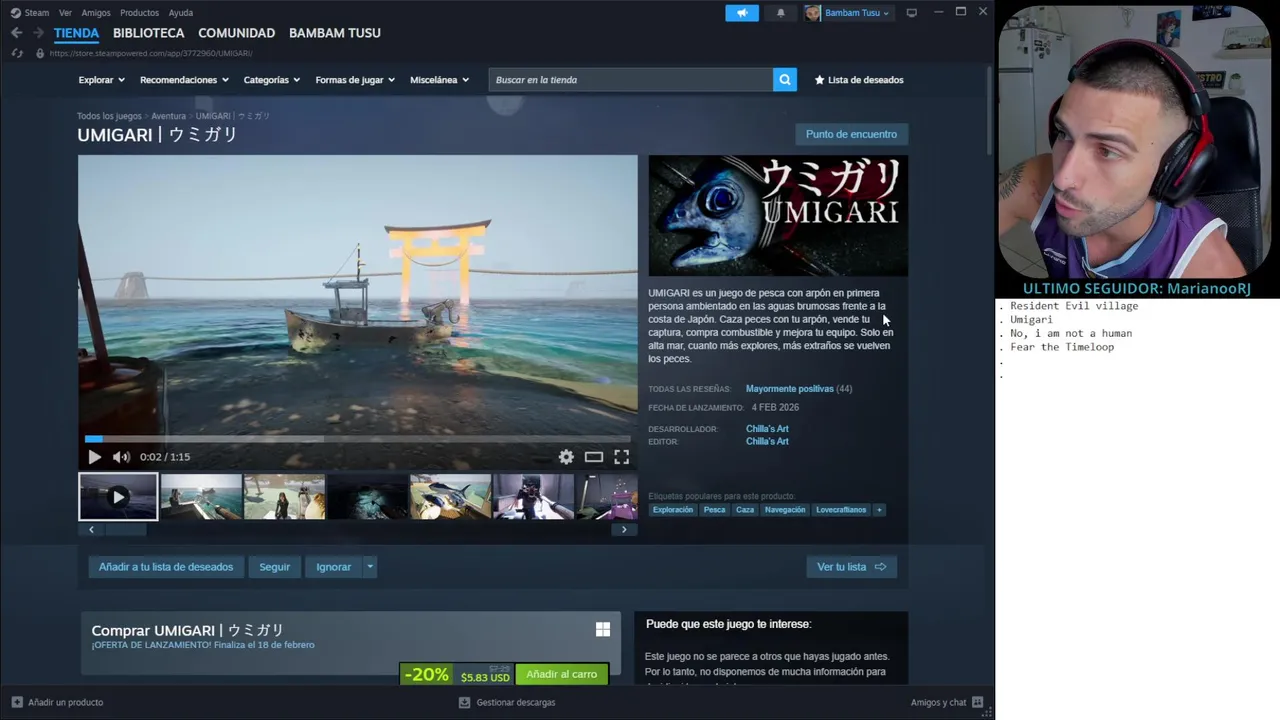Open the Explorar dropdown
This screenshot has width=1280, height=720.
click(102, 80)
